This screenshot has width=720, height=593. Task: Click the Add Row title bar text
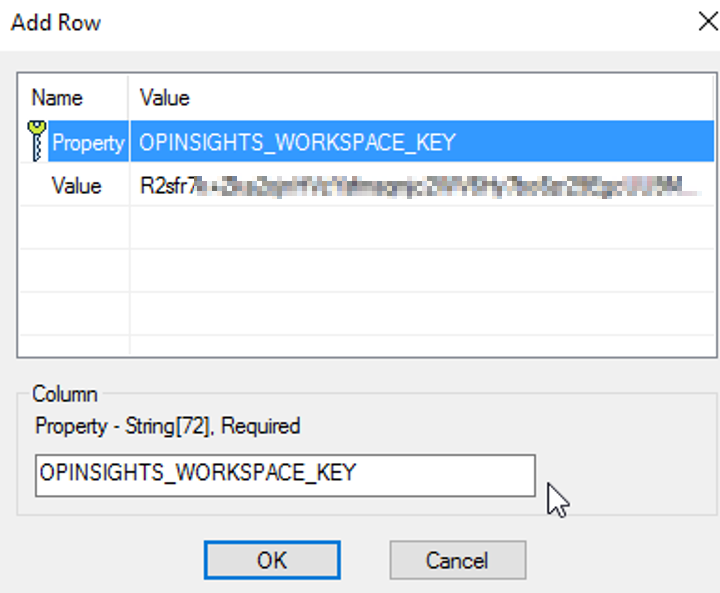coord(56,22)
